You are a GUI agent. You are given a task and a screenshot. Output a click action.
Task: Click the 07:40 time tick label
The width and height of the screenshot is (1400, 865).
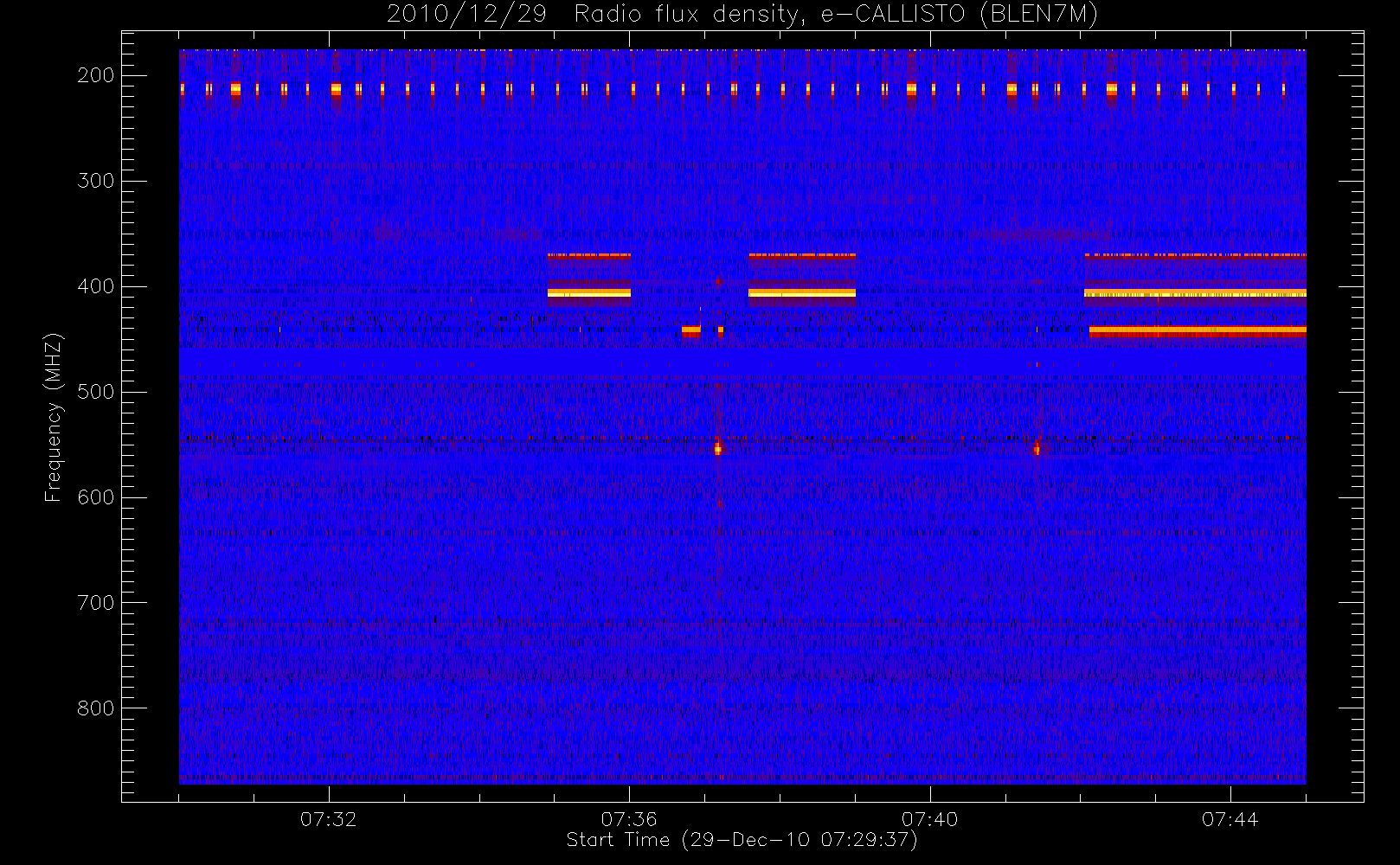(x=929, y=818)
